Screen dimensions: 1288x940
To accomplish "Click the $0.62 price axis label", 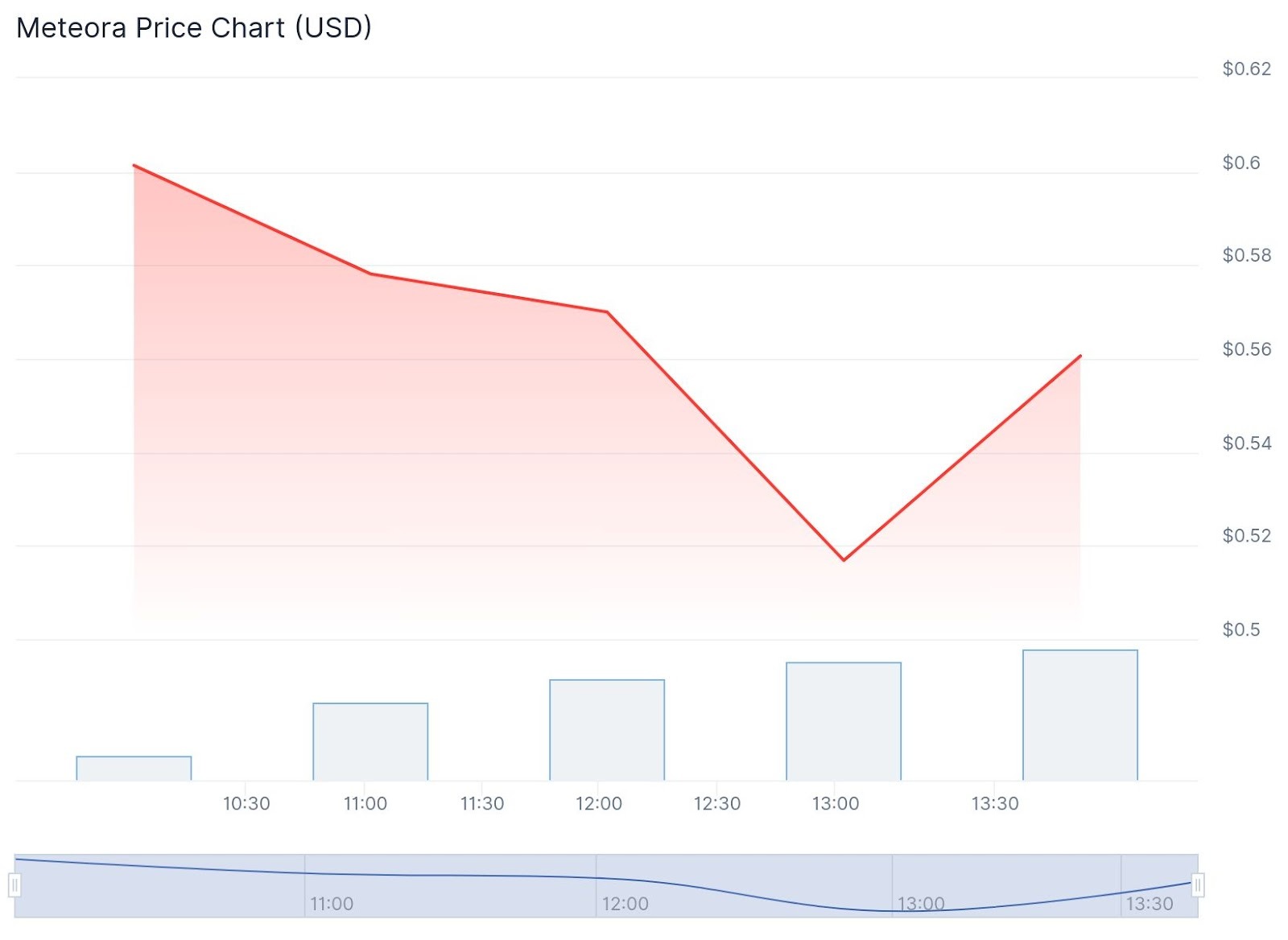I will coord(1246,69).
